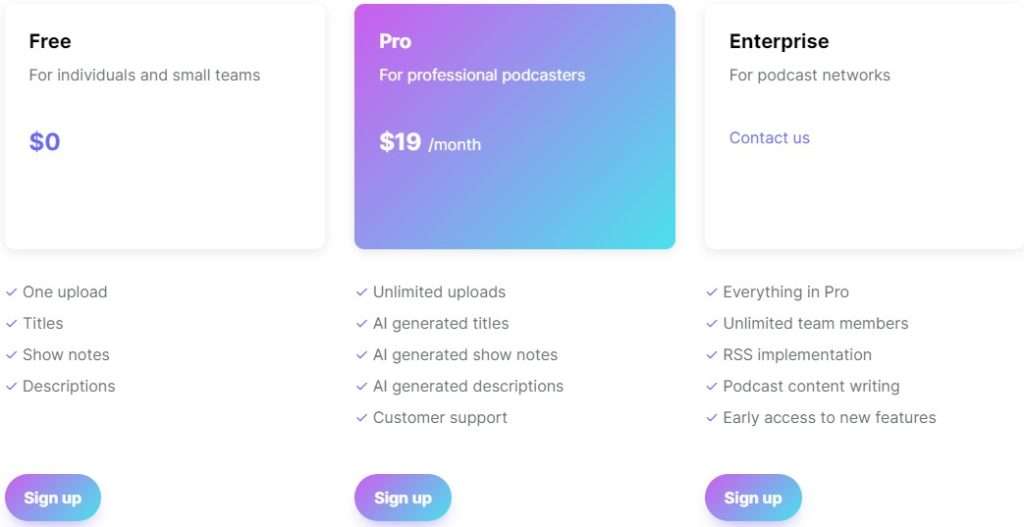Click the AI generated descriptions feature
This screenshot has width=1024, height=527.
(468, 386)
